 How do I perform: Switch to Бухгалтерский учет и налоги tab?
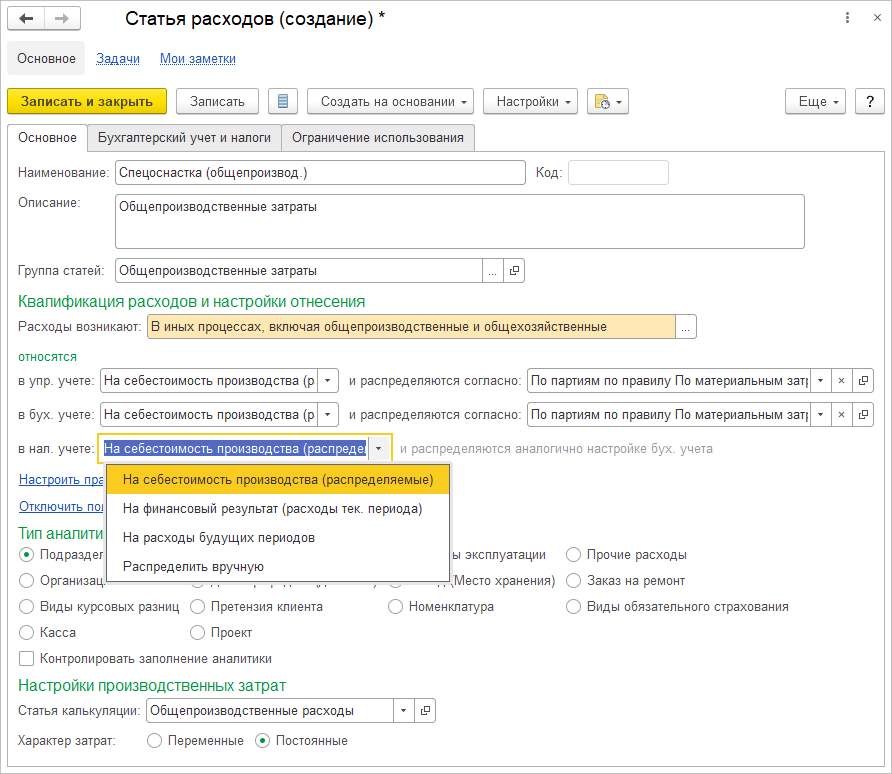point(184,138)
